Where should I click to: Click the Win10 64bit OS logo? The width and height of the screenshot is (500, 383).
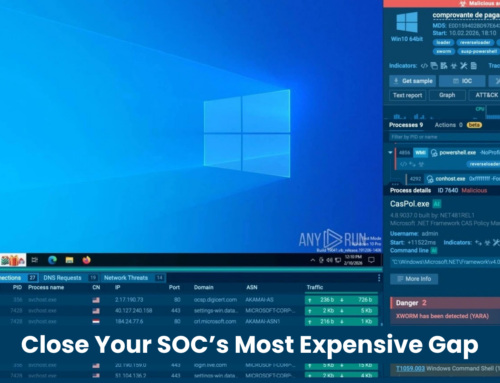pyautogui.click(x=407, y=23)
